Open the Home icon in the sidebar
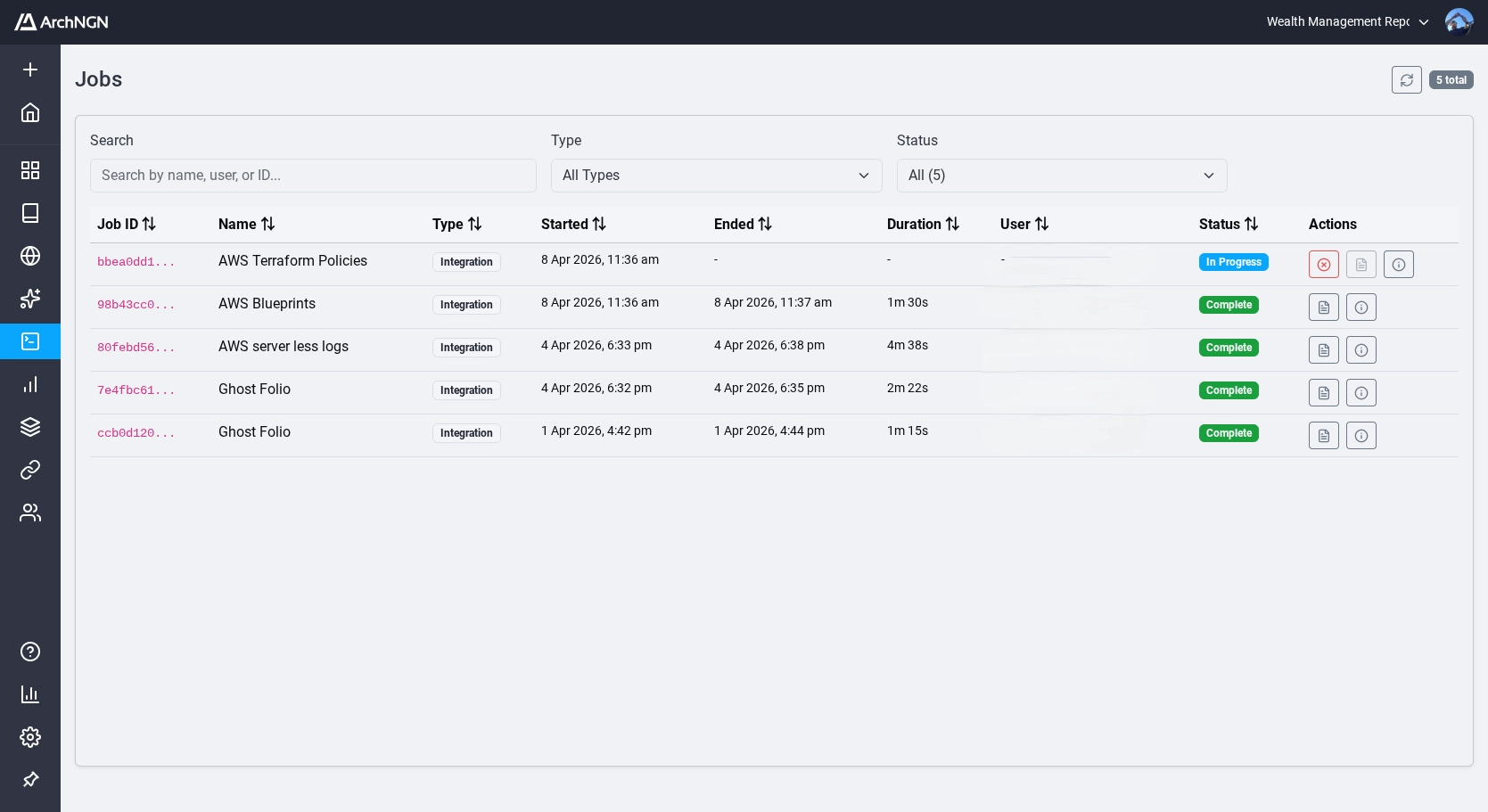Viewport: 1488px width, 812px height. pos(30,113)
